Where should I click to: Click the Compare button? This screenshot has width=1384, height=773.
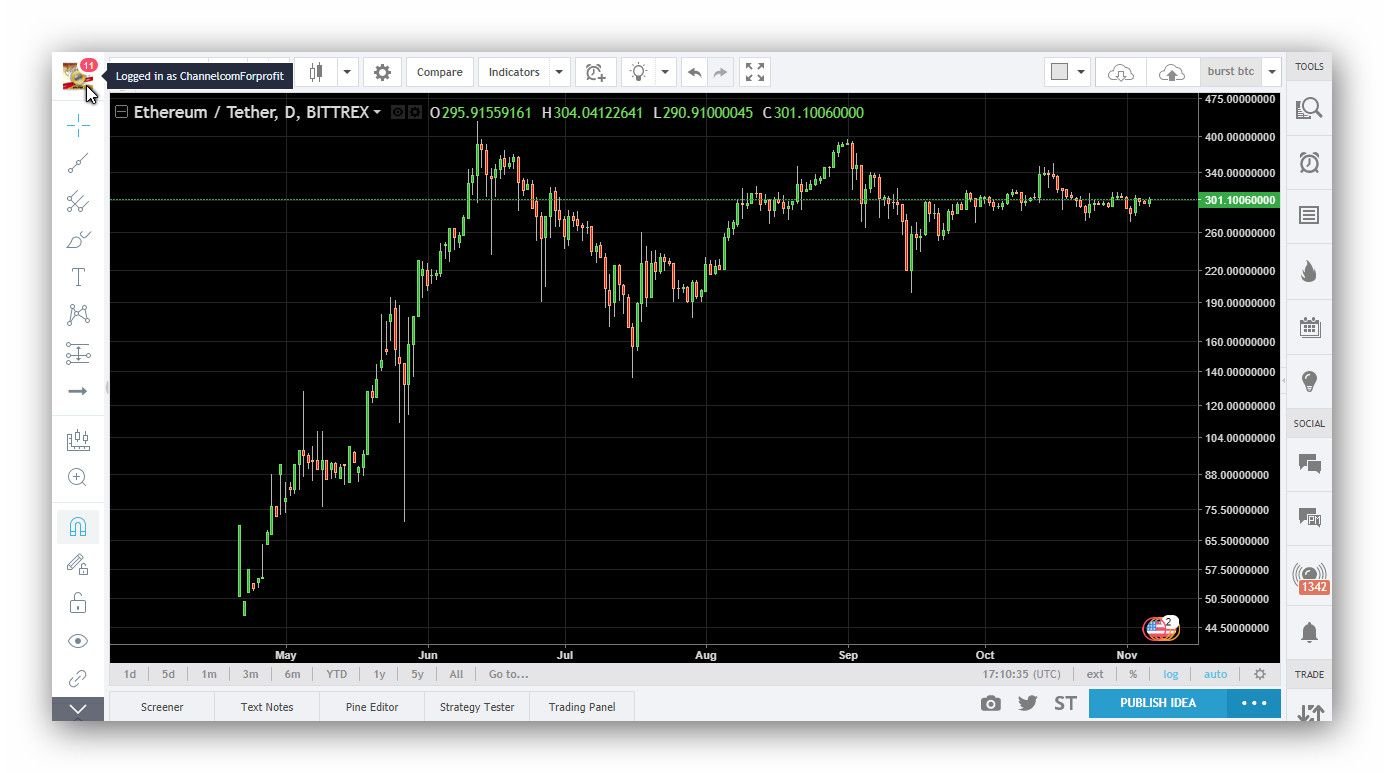click(x=440, y=72)
